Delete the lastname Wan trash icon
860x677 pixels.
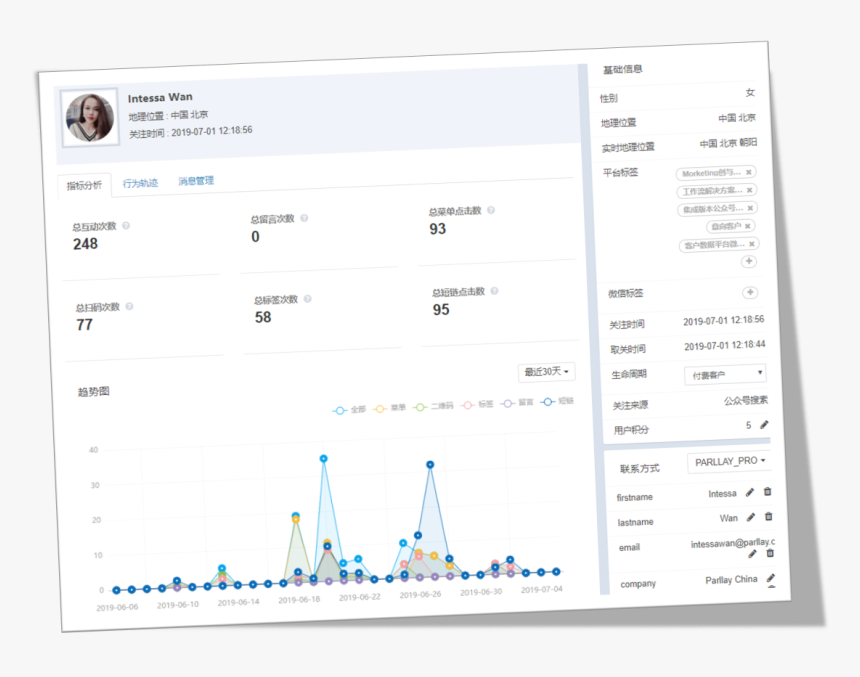(768, 516)
